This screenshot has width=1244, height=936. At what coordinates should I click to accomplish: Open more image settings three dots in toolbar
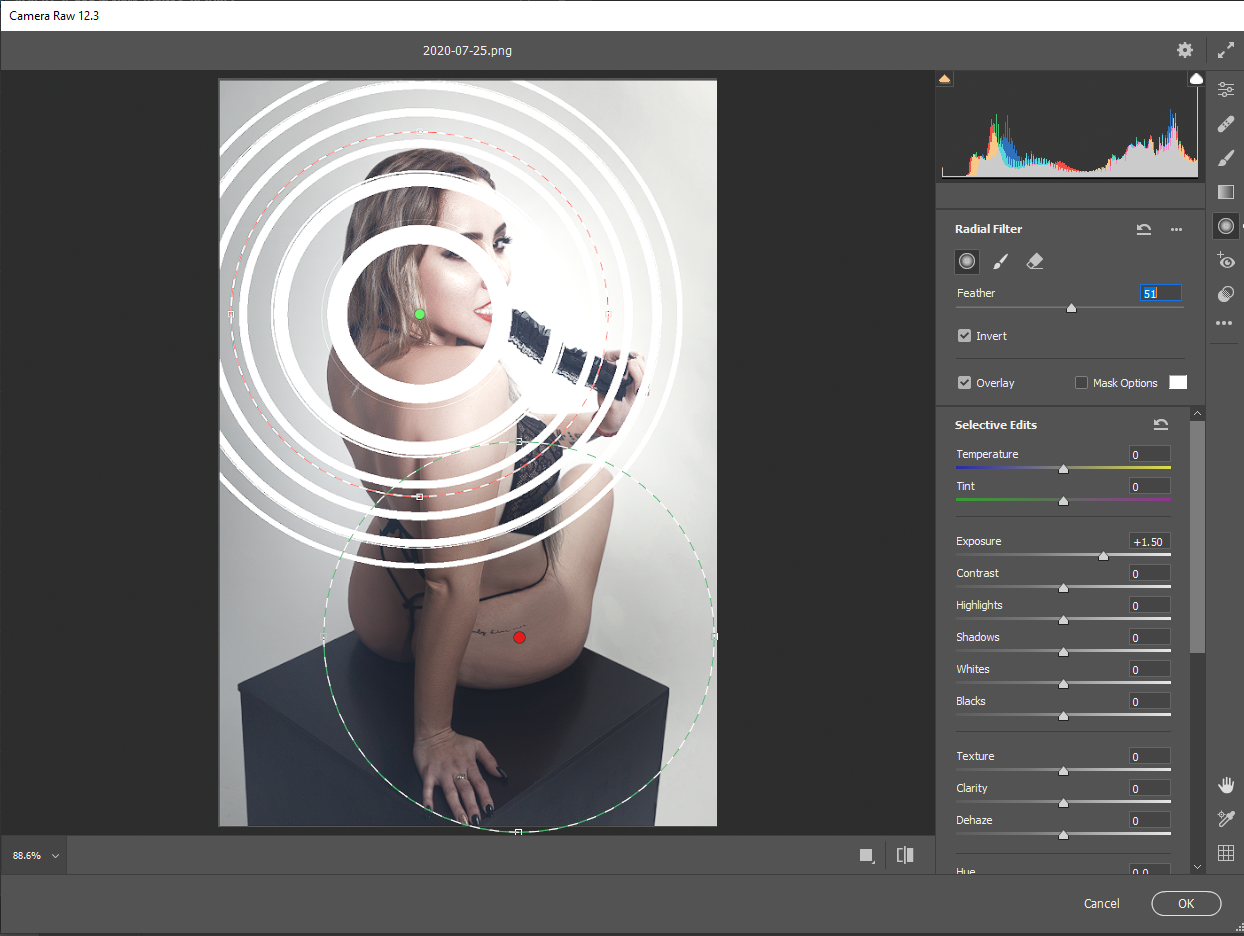(1224, 324)
